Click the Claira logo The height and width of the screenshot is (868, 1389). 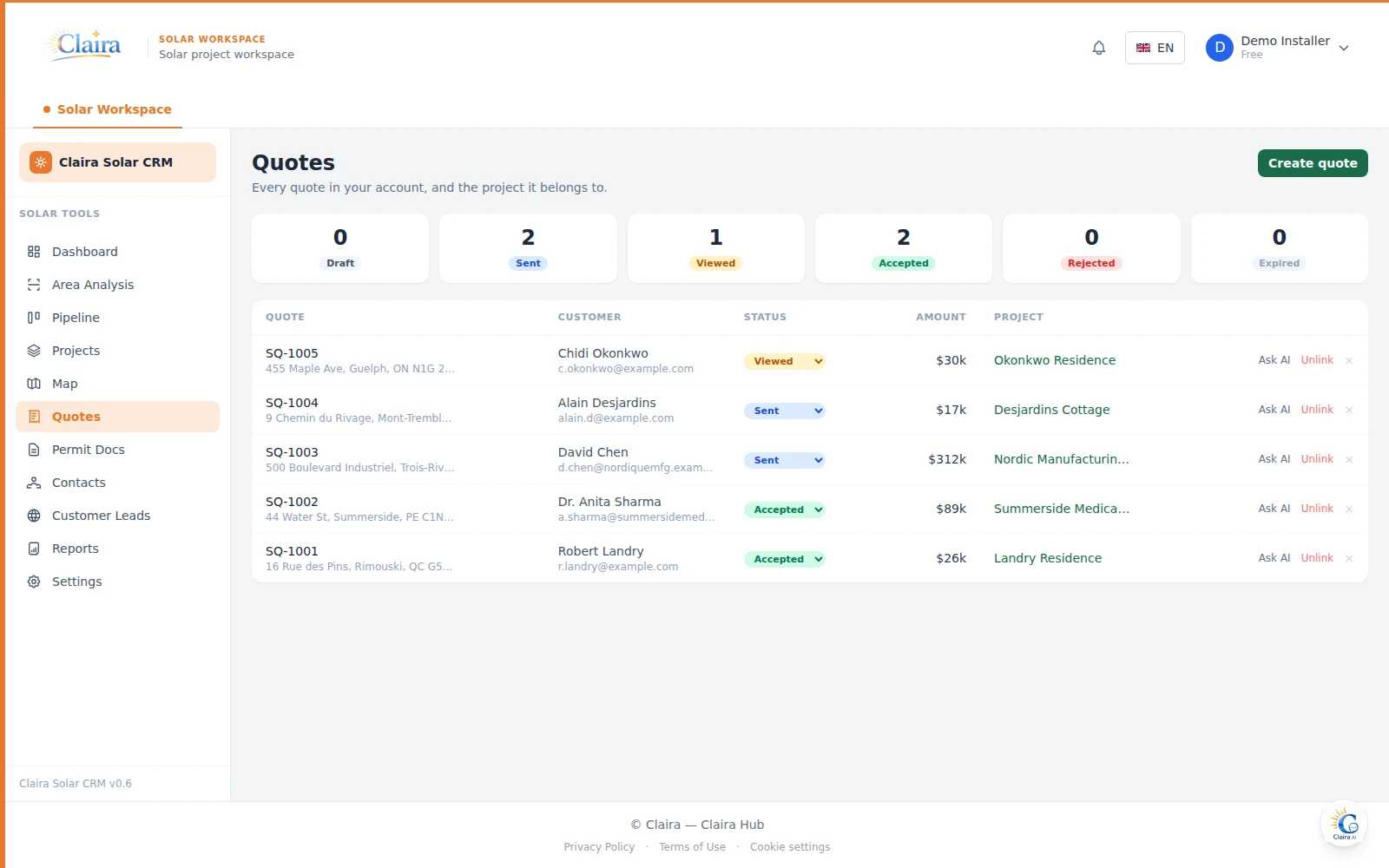84,45
